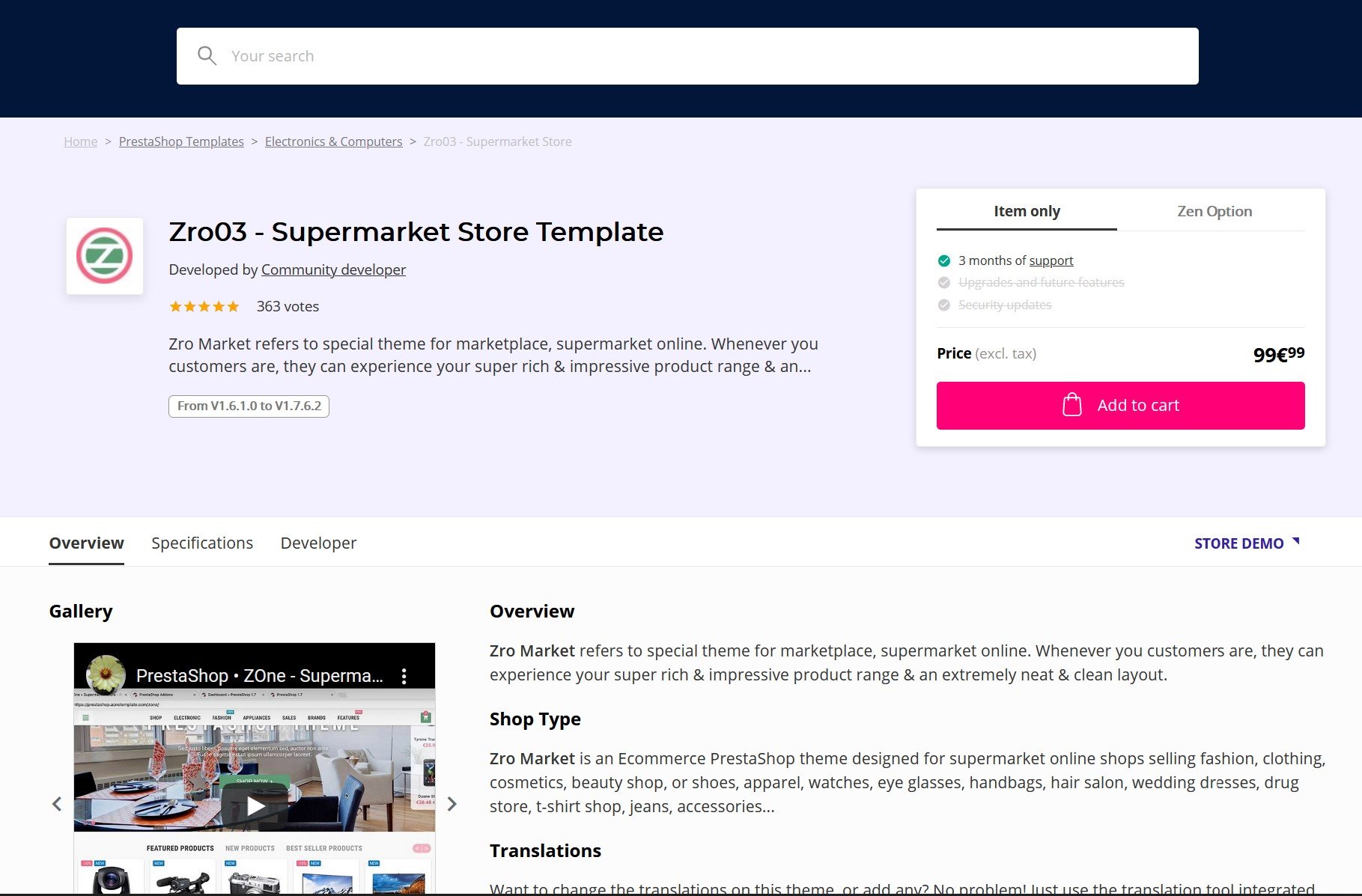Open the 'PrestaShop • ZOne - Superma...' video title
The width and height of the screenshot is (1362, 896).
259,676
